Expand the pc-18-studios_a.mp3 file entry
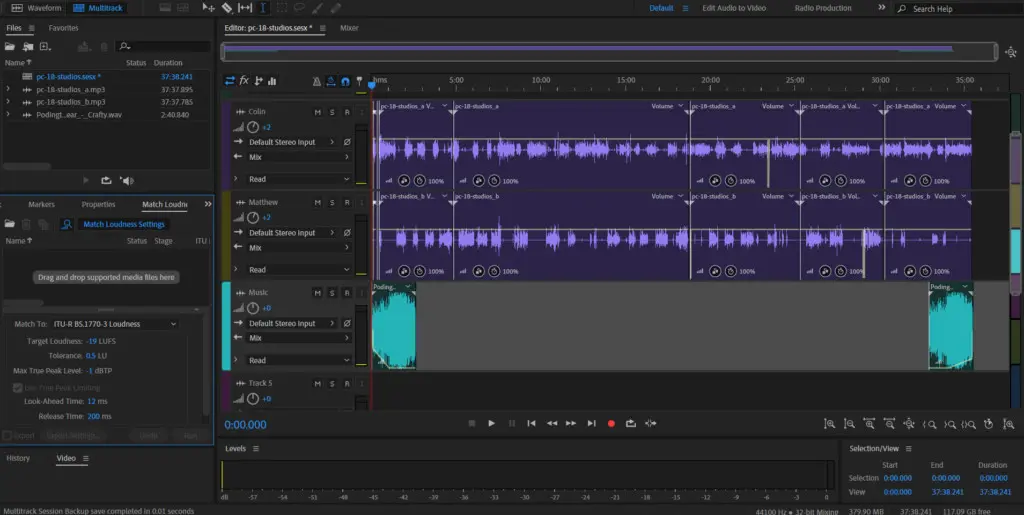Image resolution: width=1024 pixels, height=515 pixels. tap(8, 89)
